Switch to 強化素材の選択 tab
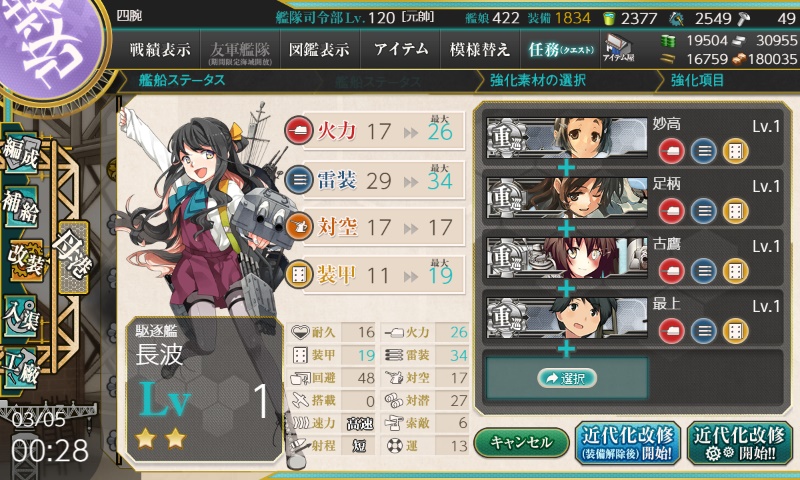The height and width of the screenshot is (480, 800). tap(538, 81)
